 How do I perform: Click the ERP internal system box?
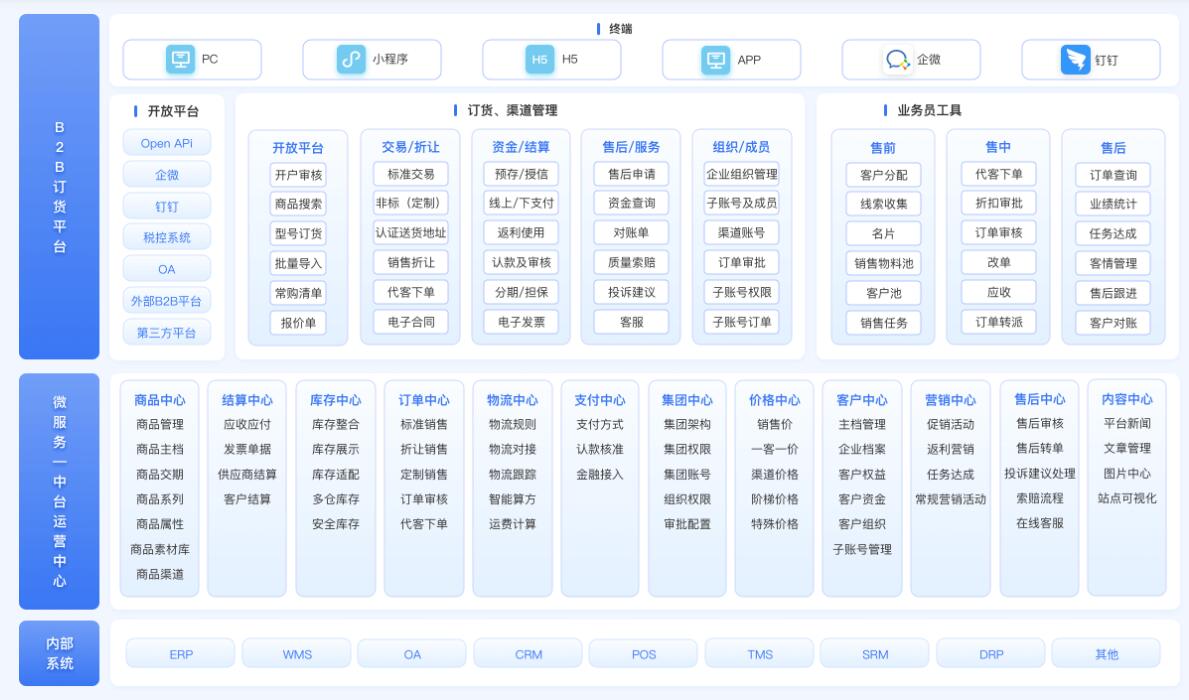(181, 654)
